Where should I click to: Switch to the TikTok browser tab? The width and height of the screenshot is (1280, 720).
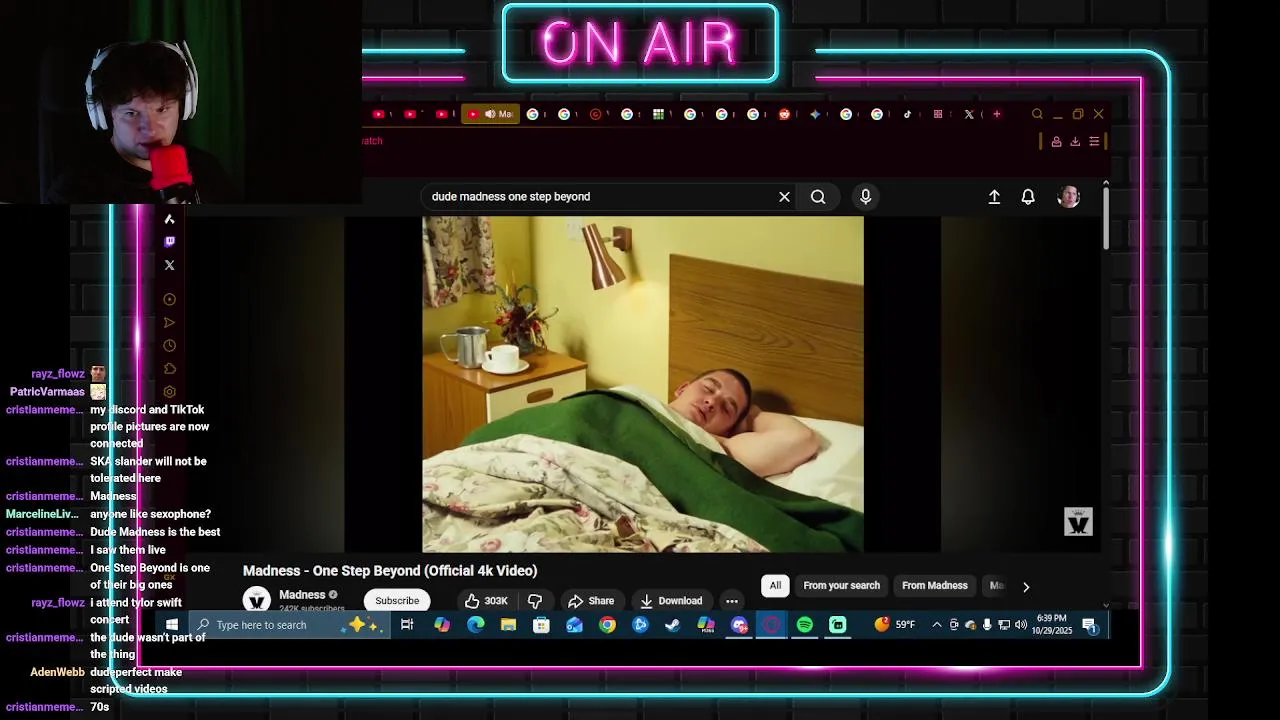(x=907, y=114)
